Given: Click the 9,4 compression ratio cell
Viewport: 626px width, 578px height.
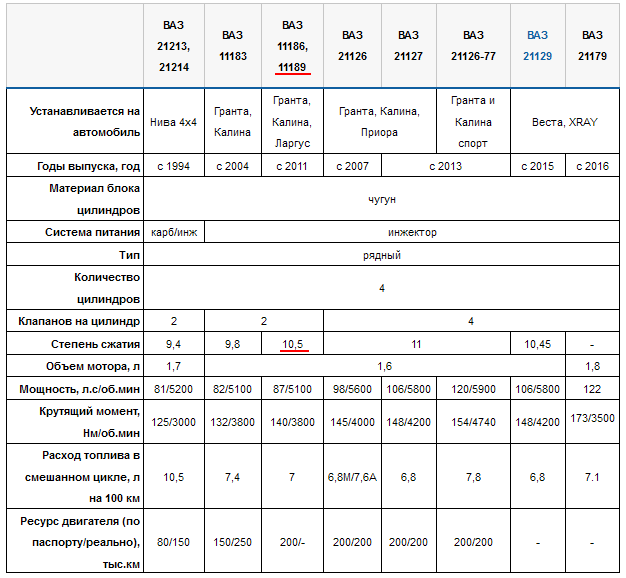Looking at the screenshot, I should [x=174, y=344].
